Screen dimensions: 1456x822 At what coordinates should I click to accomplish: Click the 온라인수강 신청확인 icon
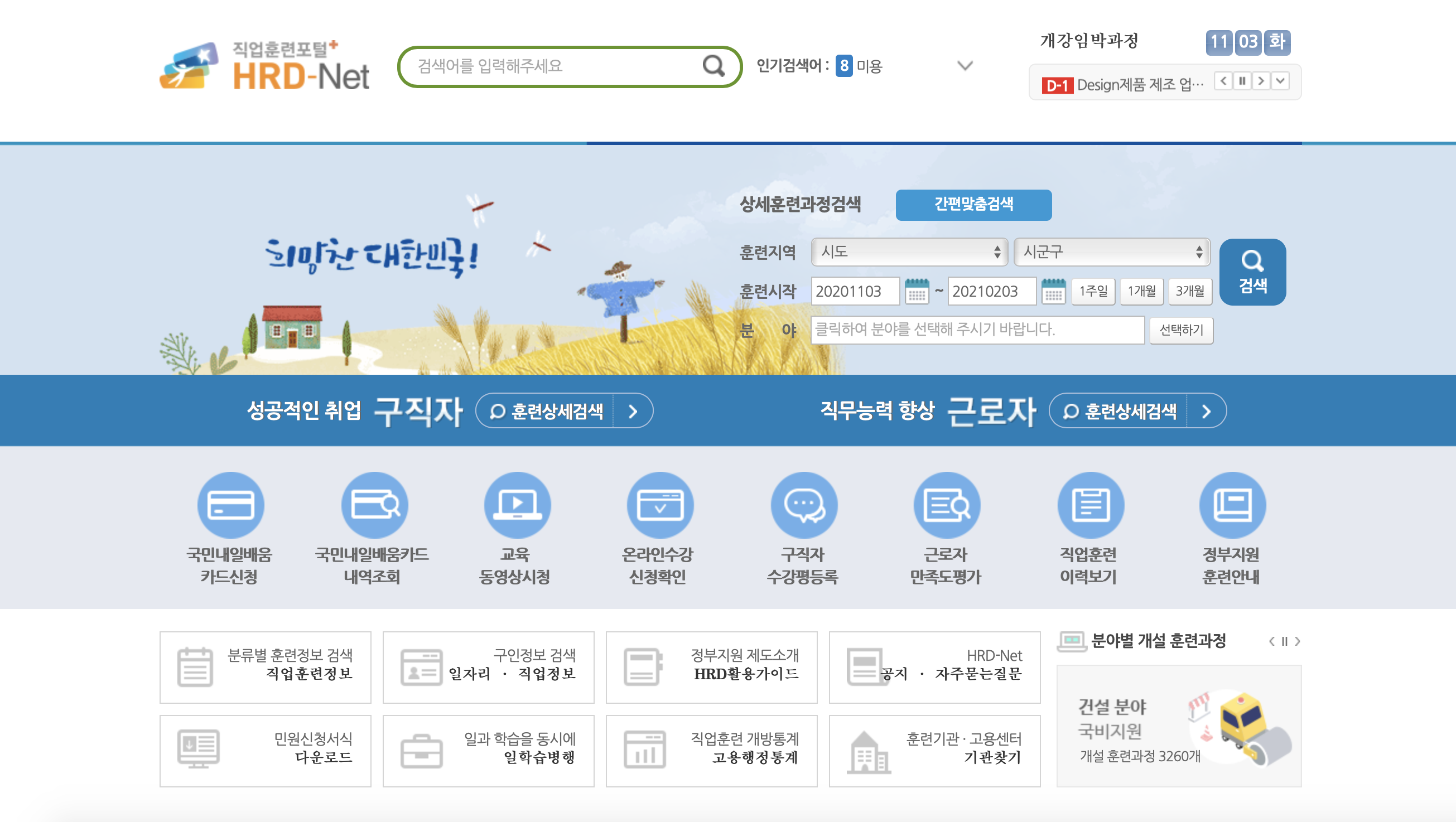659,505
